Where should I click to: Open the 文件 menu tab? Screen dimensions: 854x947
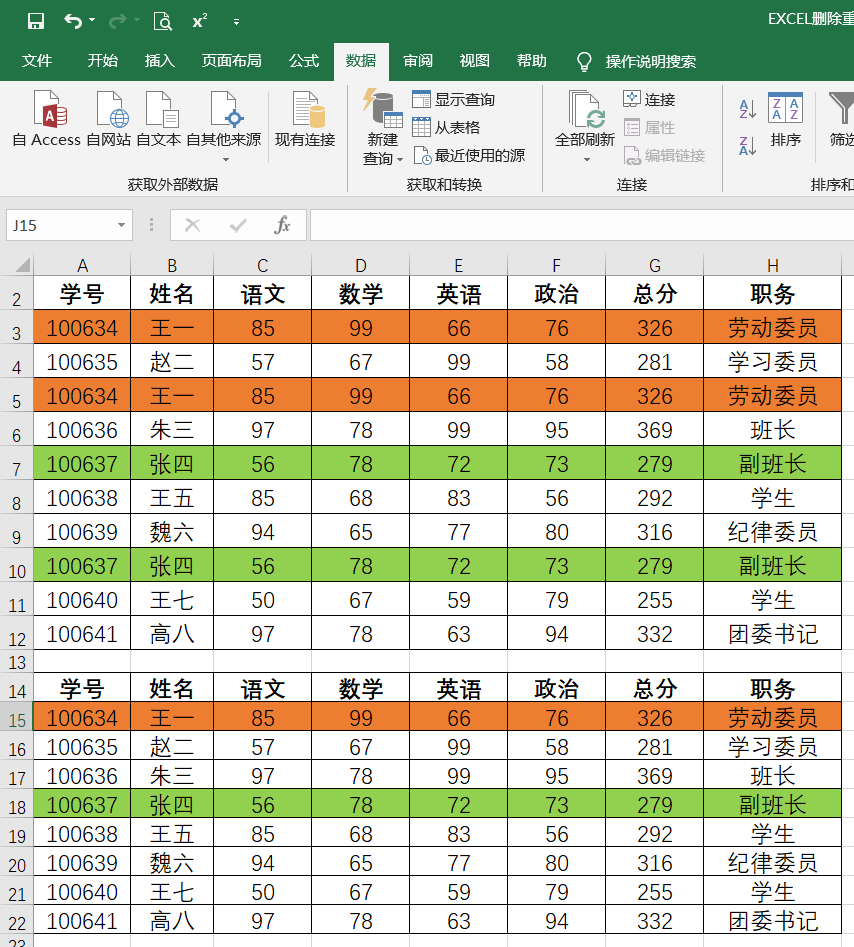click(37, 61)
